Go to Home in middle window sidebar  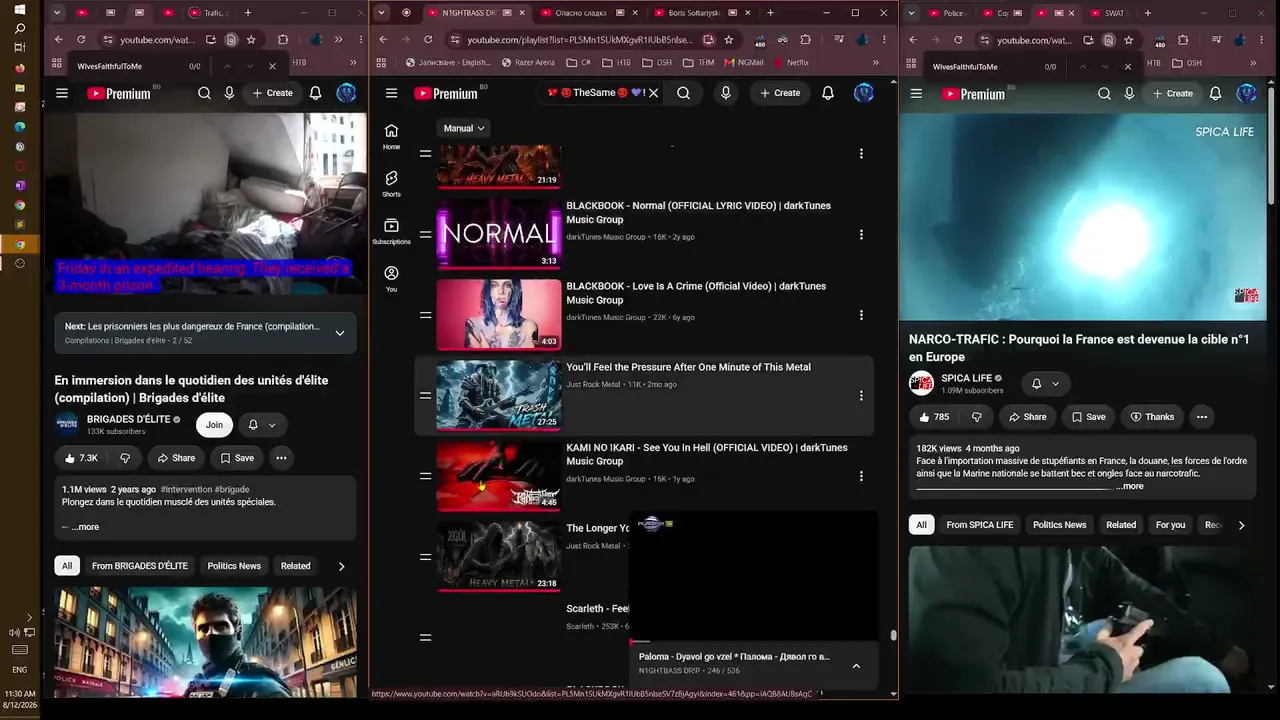click(x=391, y=137)
